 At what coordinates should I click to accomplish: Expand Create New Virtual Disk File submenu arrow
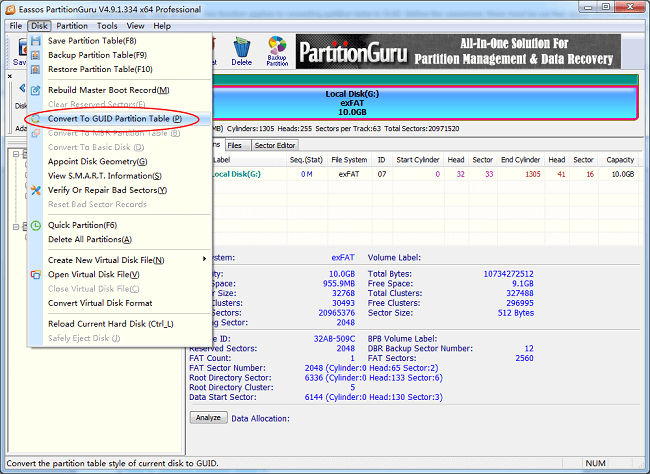[204, 259]
